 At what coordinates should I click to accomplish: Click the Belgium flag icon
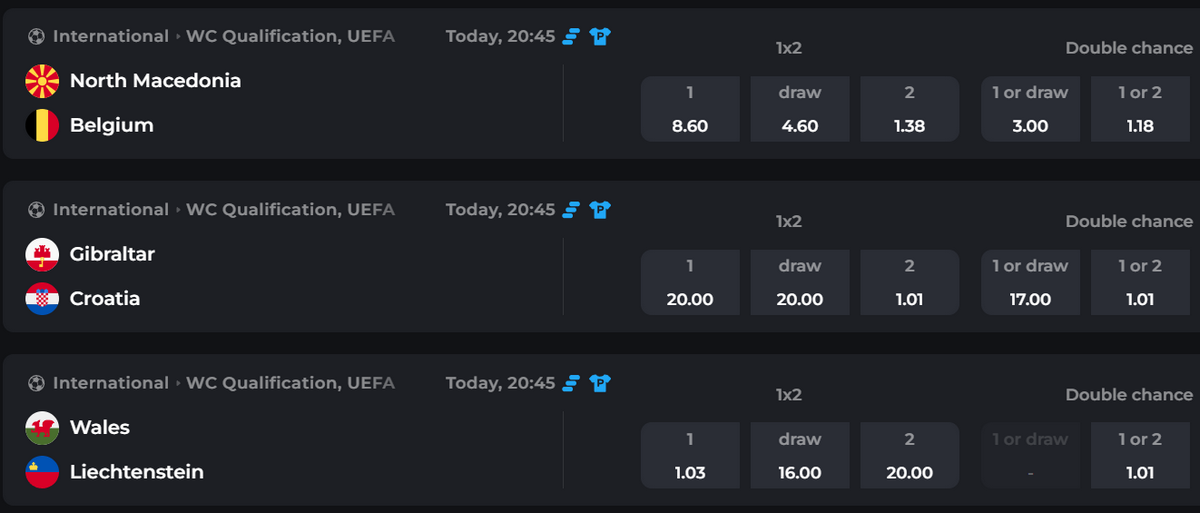[x=42, y=125]
